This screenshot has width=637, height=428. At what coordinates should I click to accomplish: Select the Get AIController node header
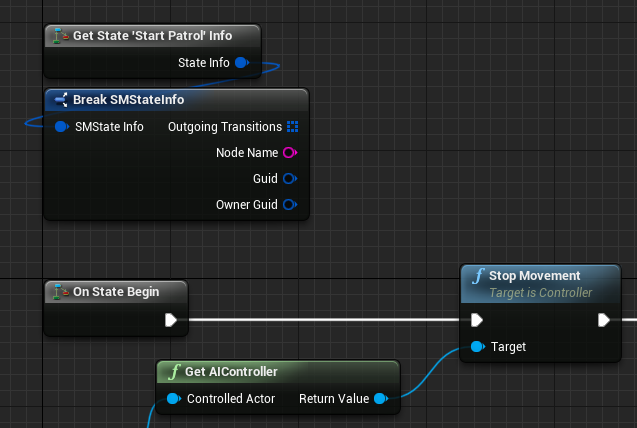[230, 372]
